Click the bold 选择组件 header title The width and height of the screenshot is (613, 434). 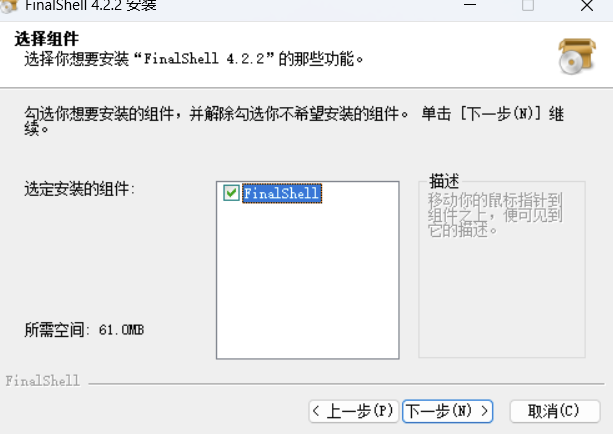[x=47, y=39]
